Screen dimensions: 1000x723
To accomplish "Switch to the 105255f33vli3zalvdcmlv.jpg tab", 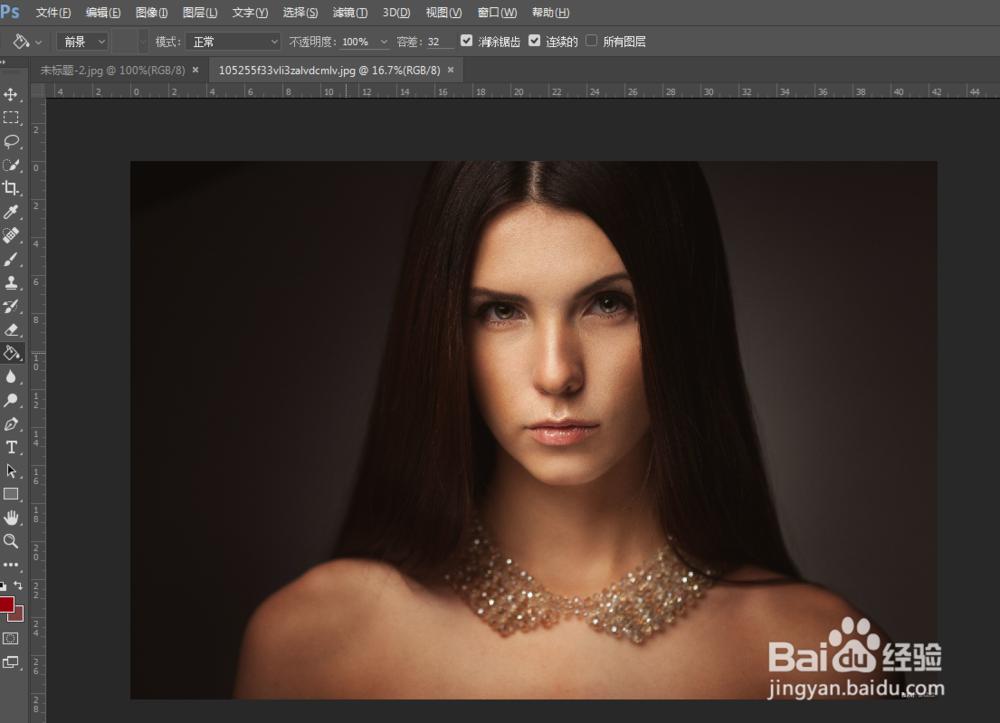I will (330, 70).
